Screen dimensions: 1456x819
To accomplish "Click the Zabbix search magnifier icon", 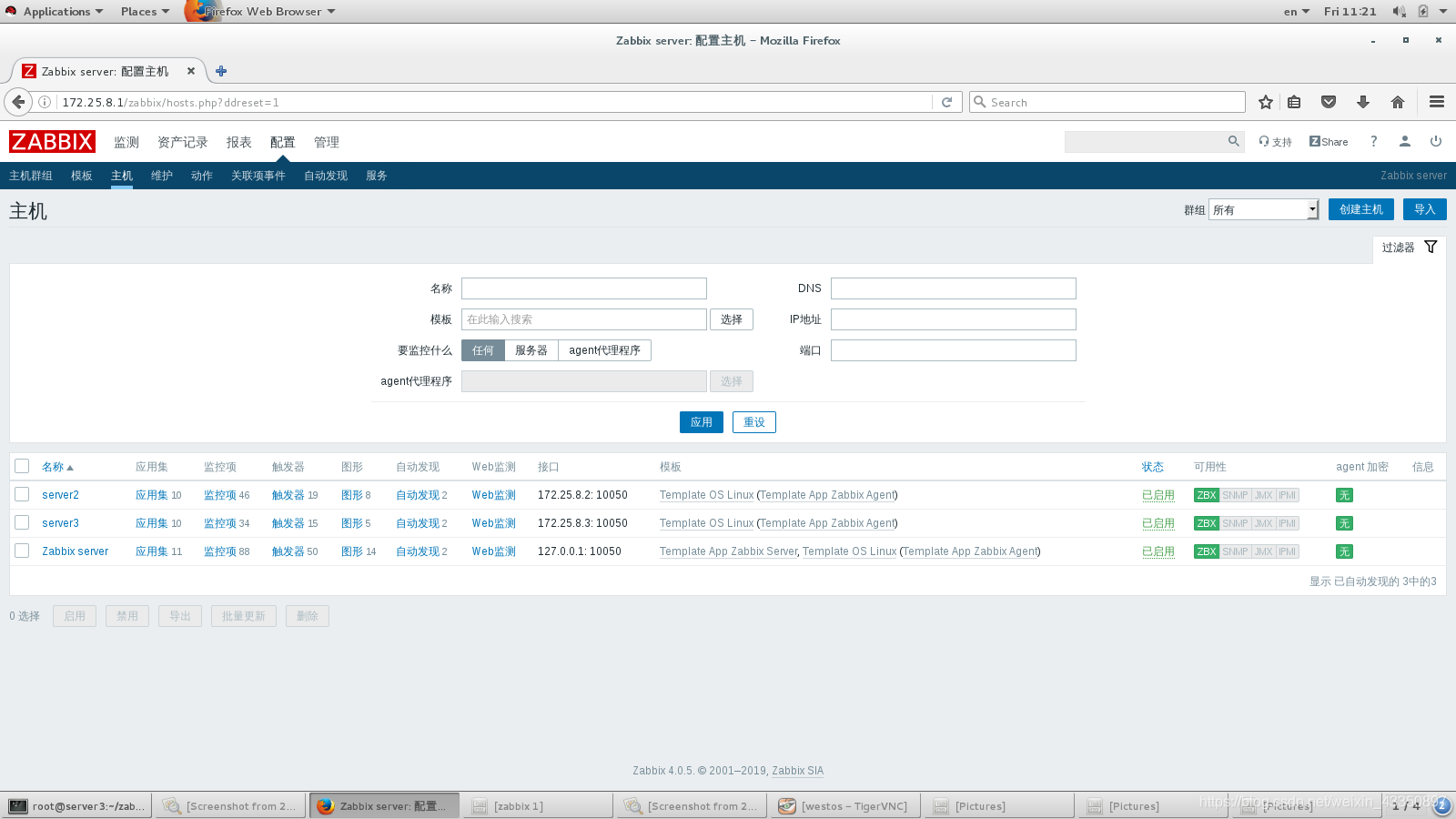I will 1234,141.
